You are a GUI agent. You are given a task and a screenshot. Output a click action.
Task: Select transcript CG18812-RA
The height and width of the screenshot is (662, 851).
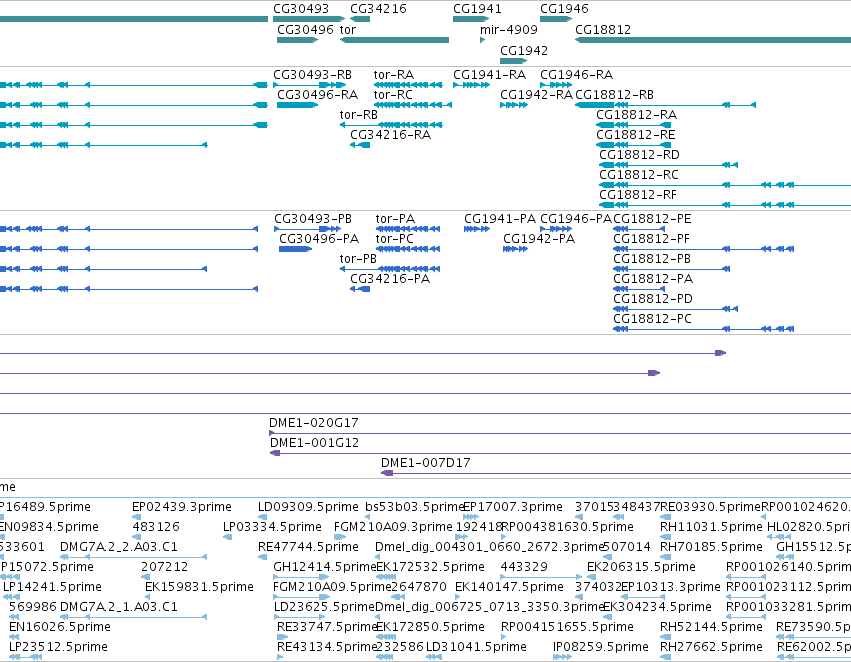click(637, 115)
